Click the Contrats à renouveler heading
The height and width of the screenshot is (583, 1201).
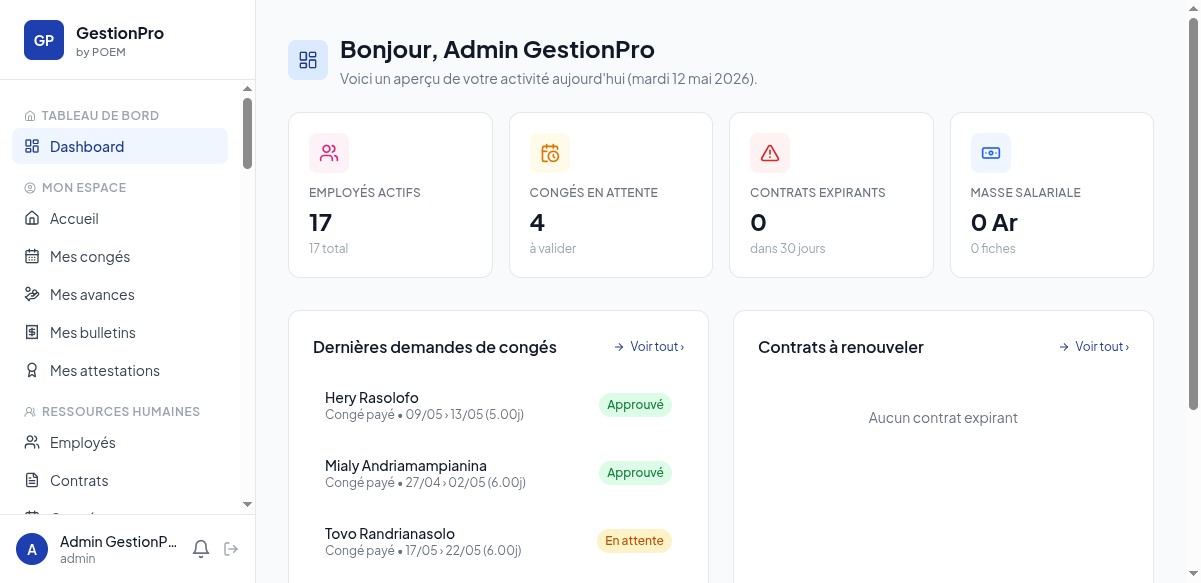click(841, 347)
